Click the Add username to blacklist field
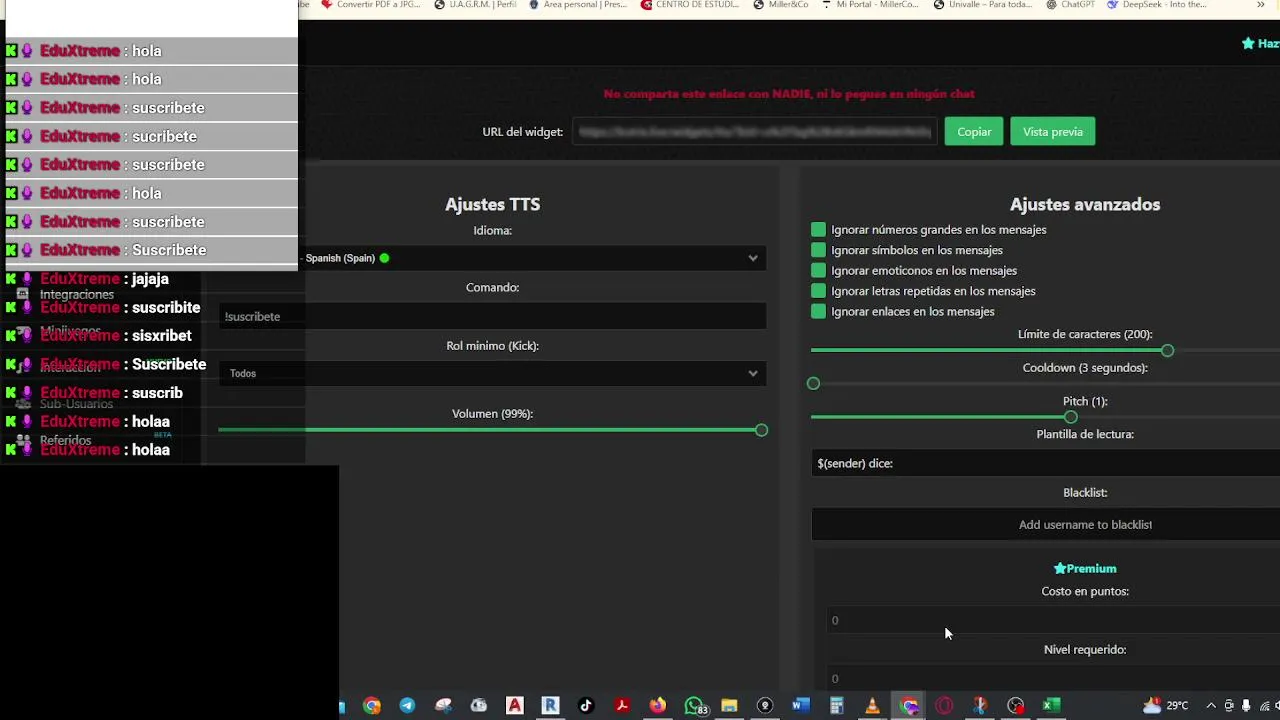 click(x=1045, y=524)
